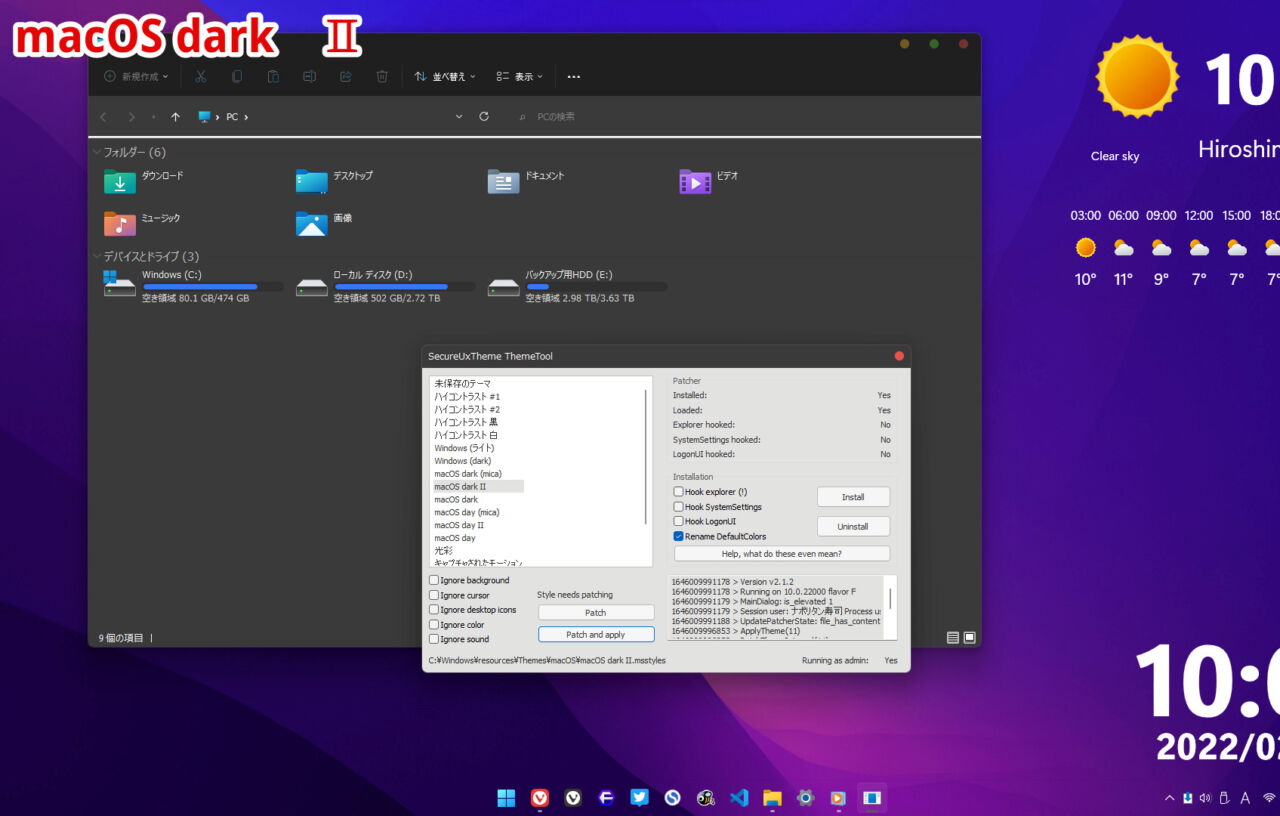This screenshot has height=816, width=1280.
Task: Check the Ignore background option
Action: point(434,580)
